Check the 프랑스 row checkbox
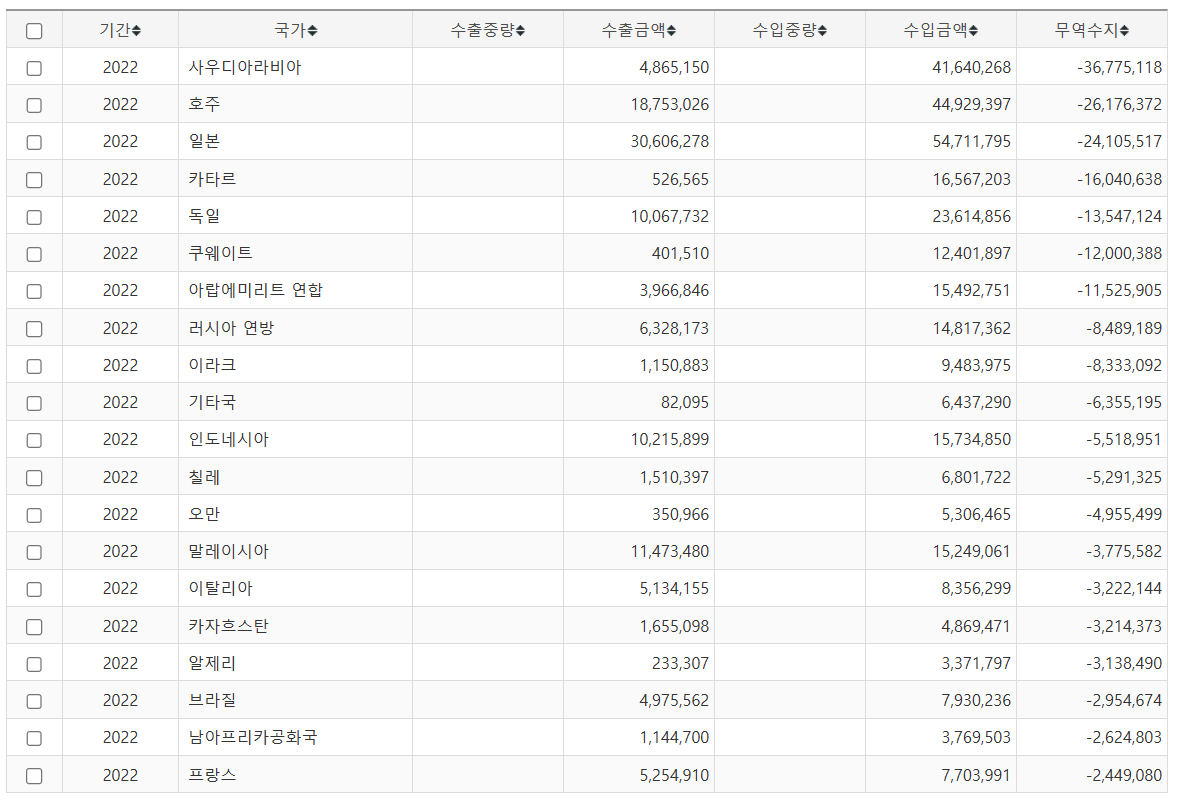Viewport: 1180px width, 808px height. pyautogui.click(x=34, y=776)
